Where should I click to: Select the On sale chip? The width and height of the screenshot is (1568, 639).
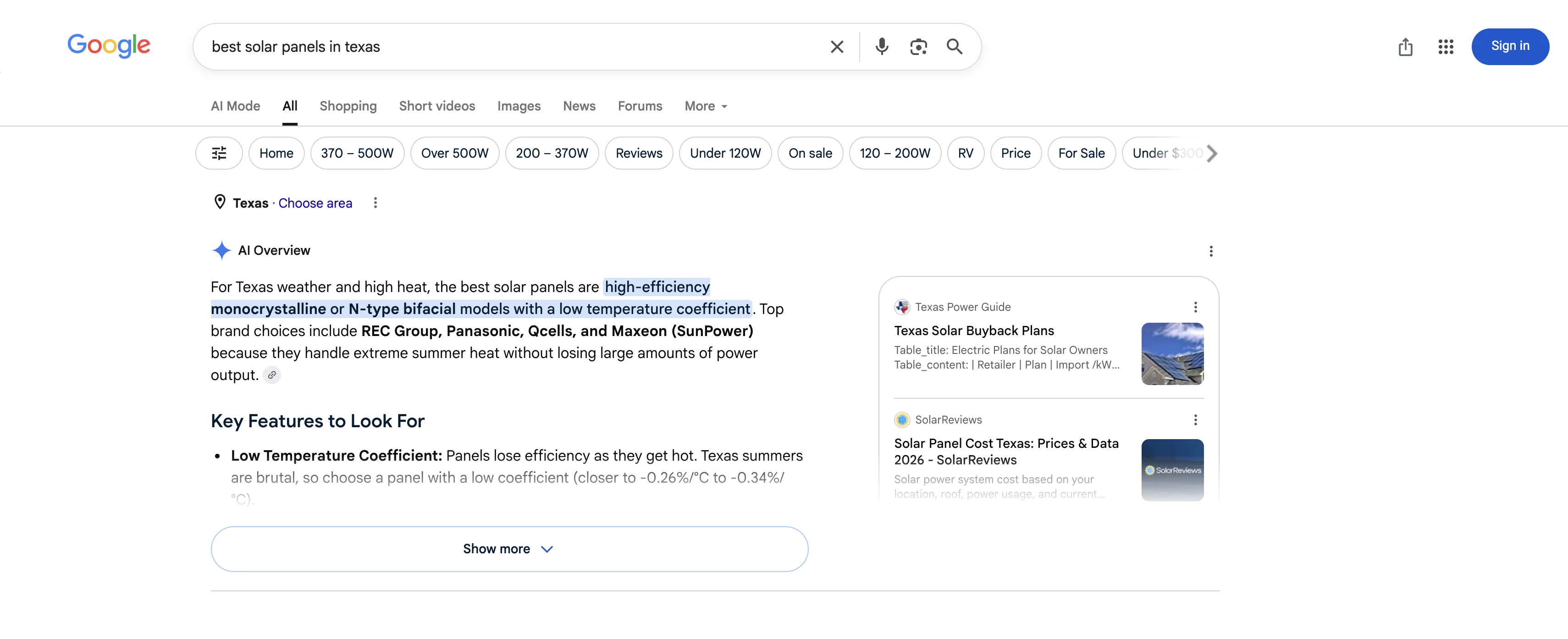pyautogui.click(x=810, y=154)
